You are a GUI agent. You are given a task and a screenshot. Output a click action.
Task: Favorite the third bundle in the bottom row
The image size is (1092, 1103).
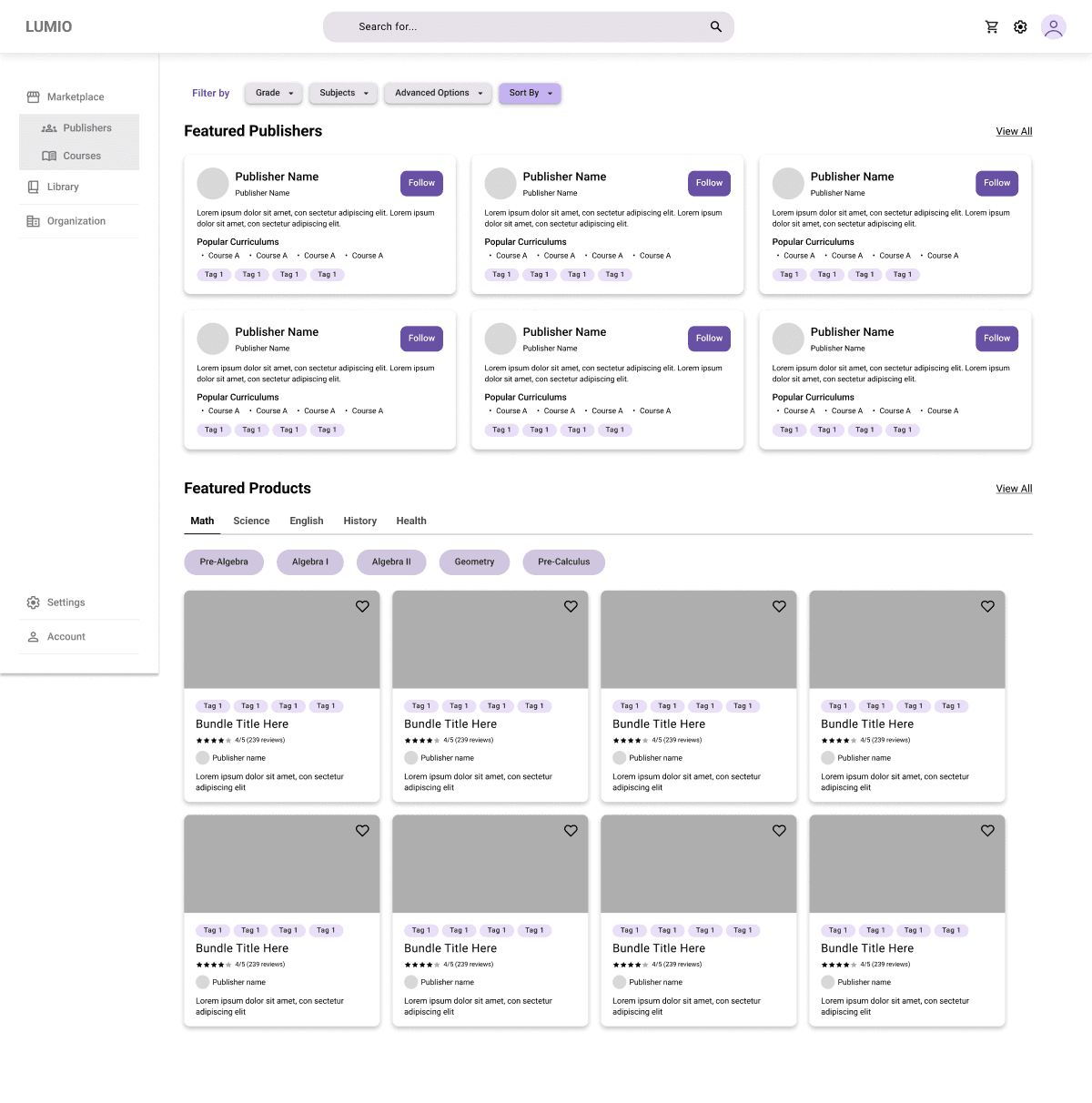pyautogui.click(x=779, y=831)
